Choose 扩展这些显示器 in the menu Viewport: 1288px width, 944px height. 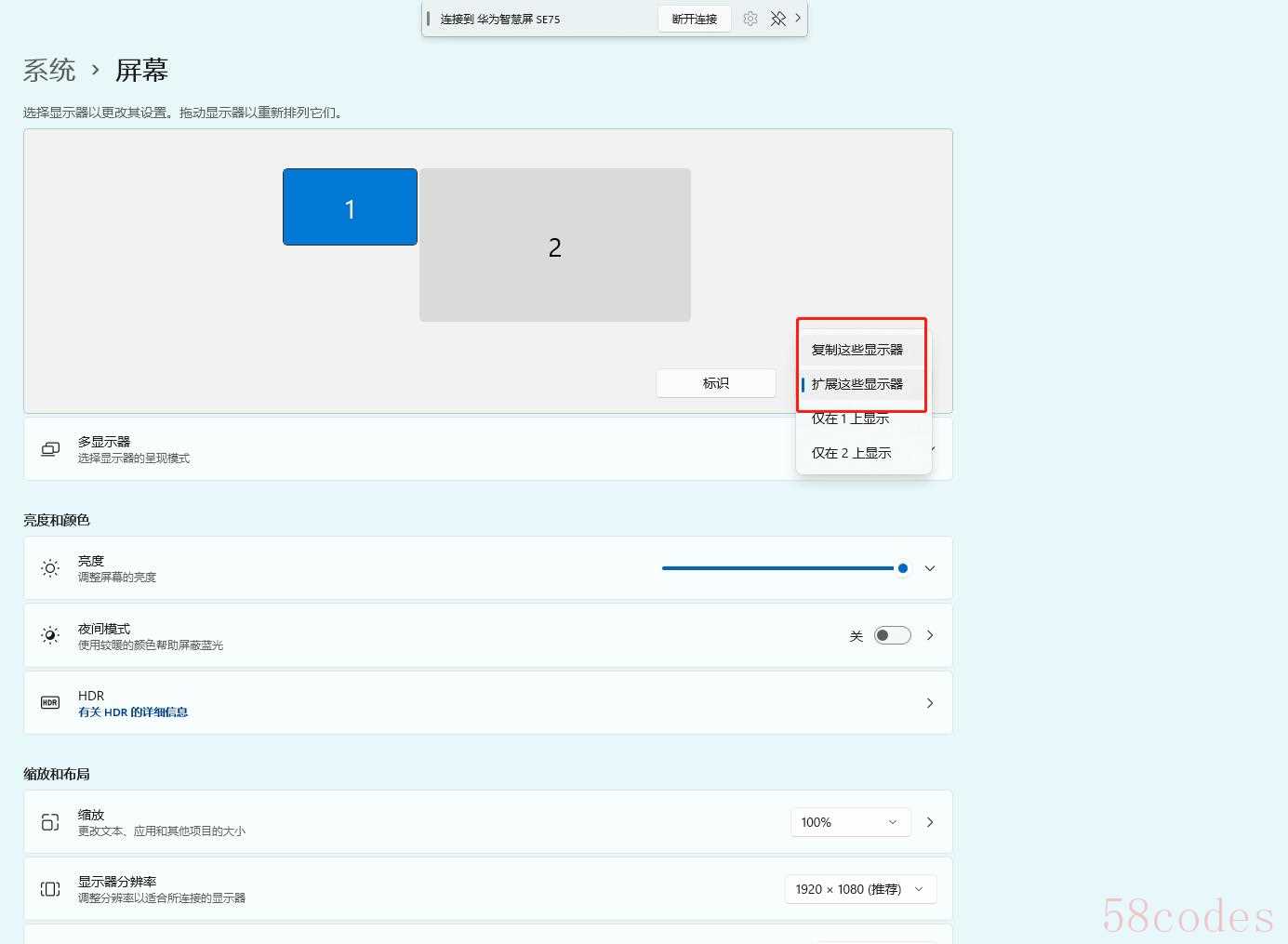click(864, 384)
